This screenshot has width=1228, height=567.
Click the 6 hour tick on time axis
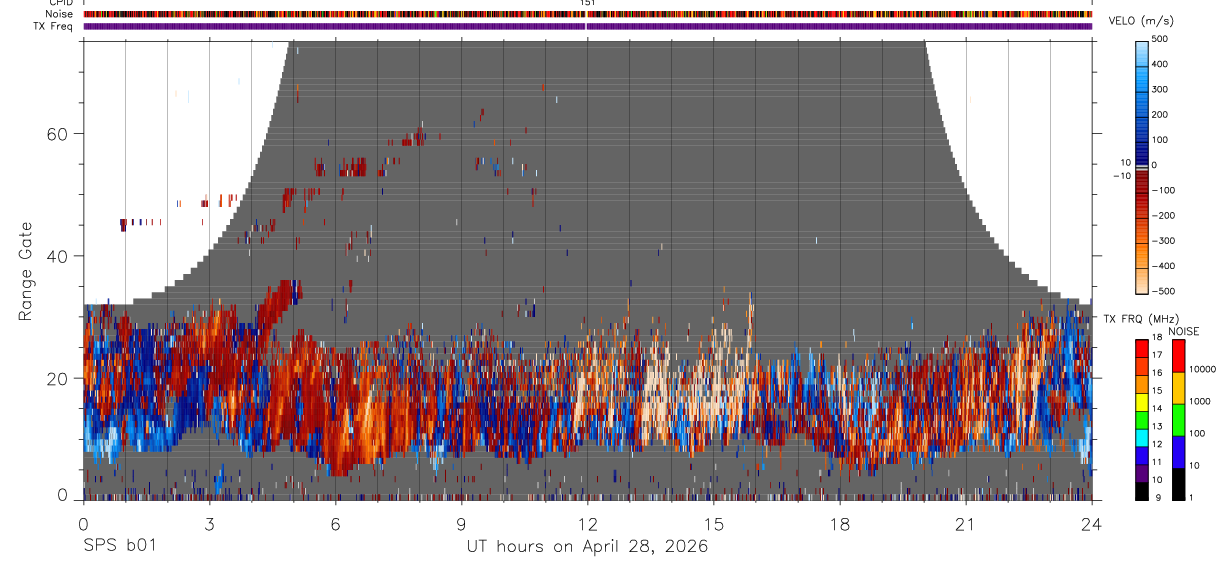(x=335, y=523)
